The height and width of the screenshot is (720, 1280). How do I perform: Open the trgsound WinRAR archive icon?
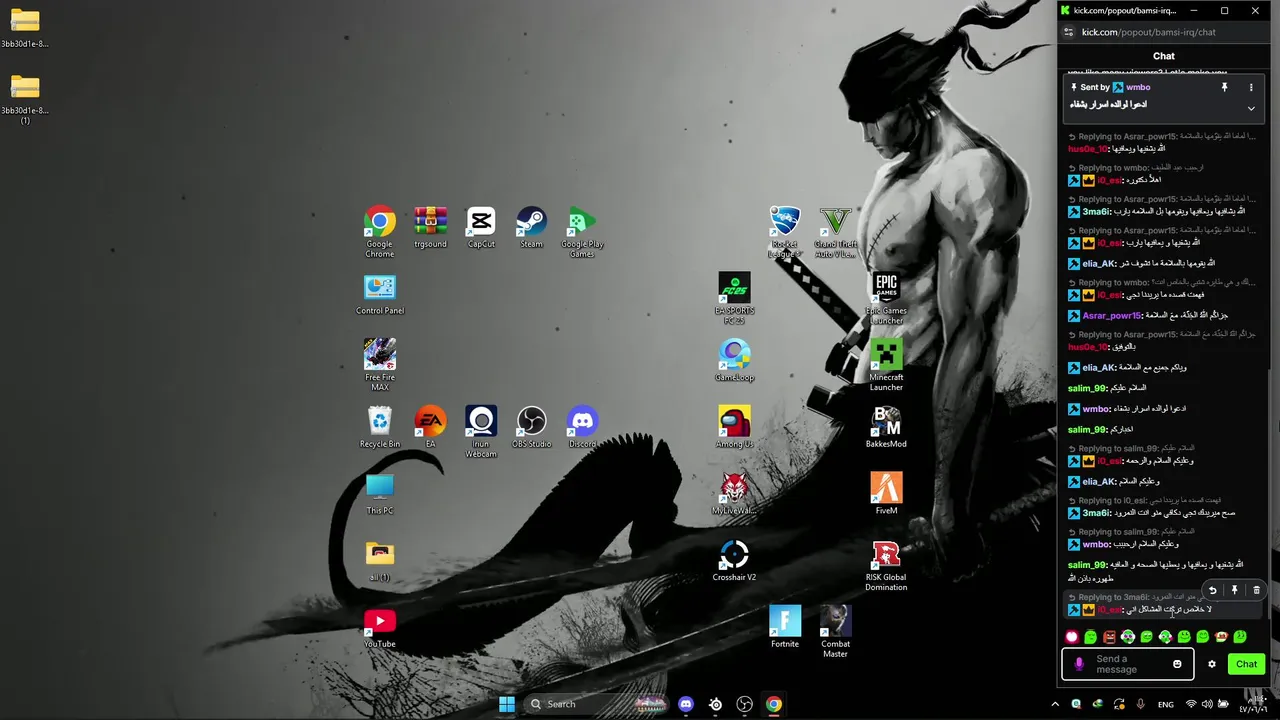(430, 227)
